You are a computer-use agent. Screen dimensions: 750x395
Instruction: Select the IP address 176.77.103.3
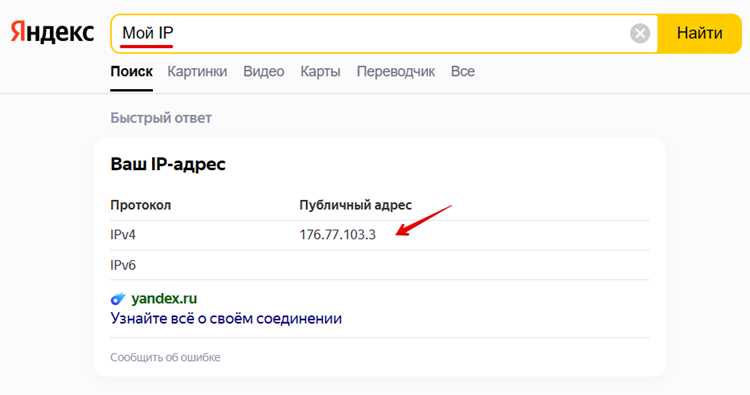[338, 235]
